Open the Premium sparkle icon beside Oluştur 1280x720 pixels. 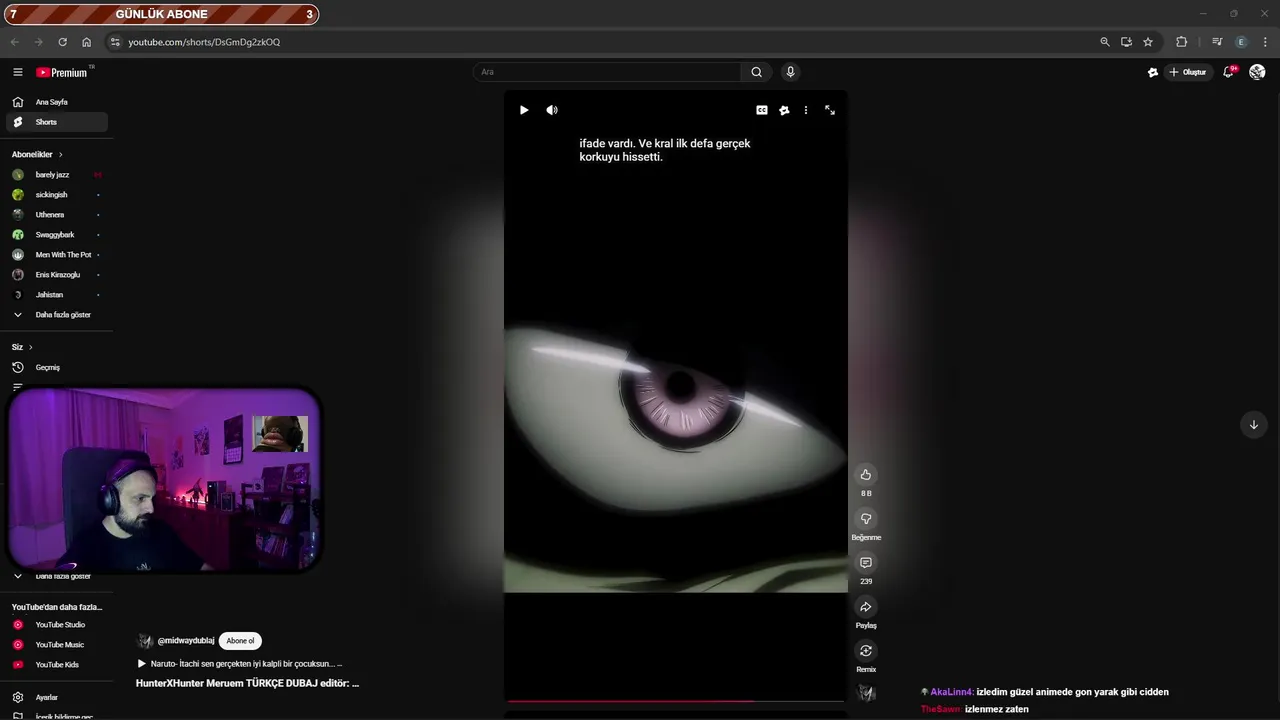coord(1153,72)
